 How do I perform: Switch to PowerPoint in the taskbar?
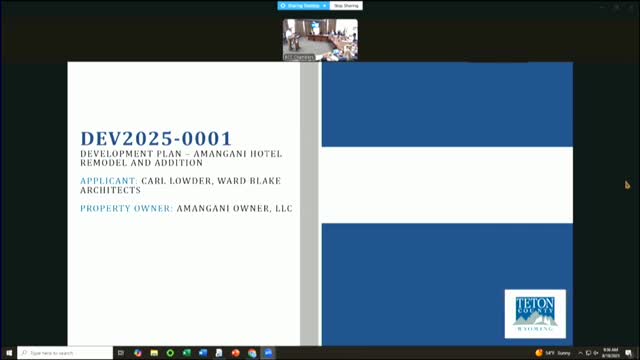point(236,353)
